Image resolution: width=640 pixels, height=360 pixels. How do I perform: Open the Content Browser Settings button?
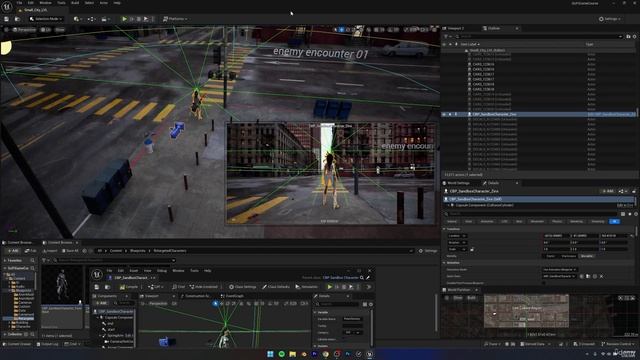point(428,251)
